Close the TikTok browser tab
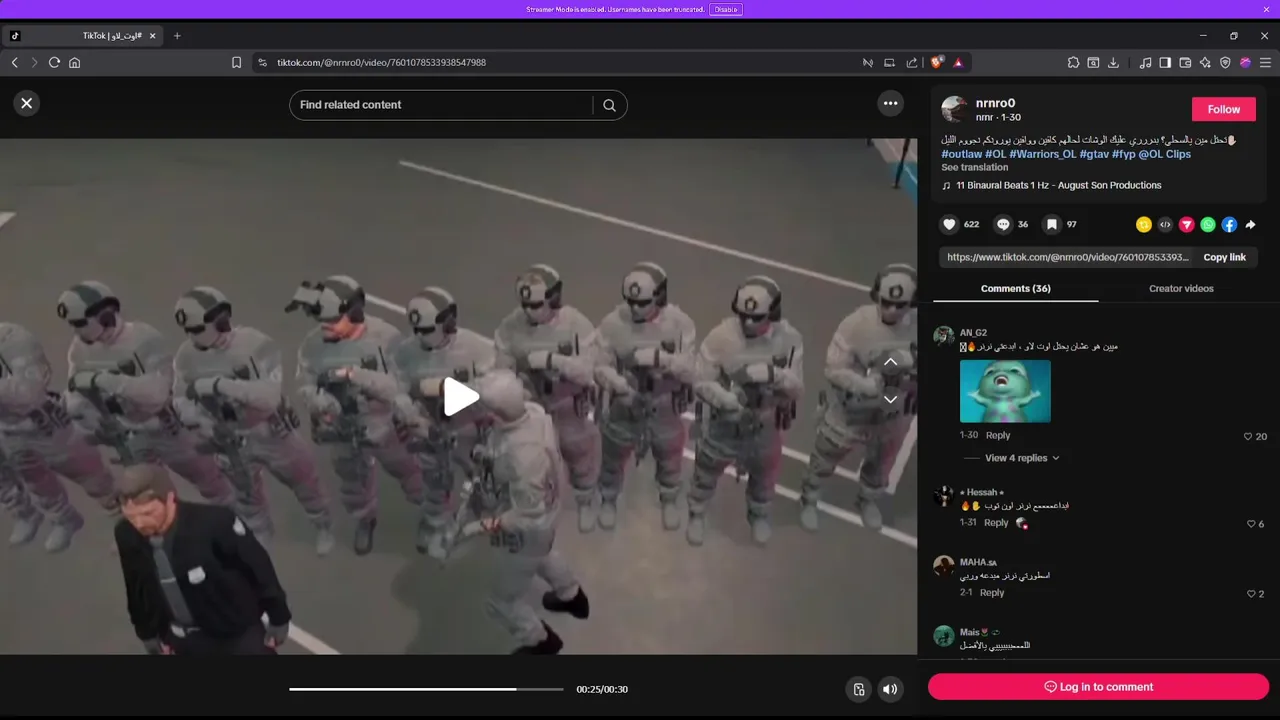 coord(153,36)
